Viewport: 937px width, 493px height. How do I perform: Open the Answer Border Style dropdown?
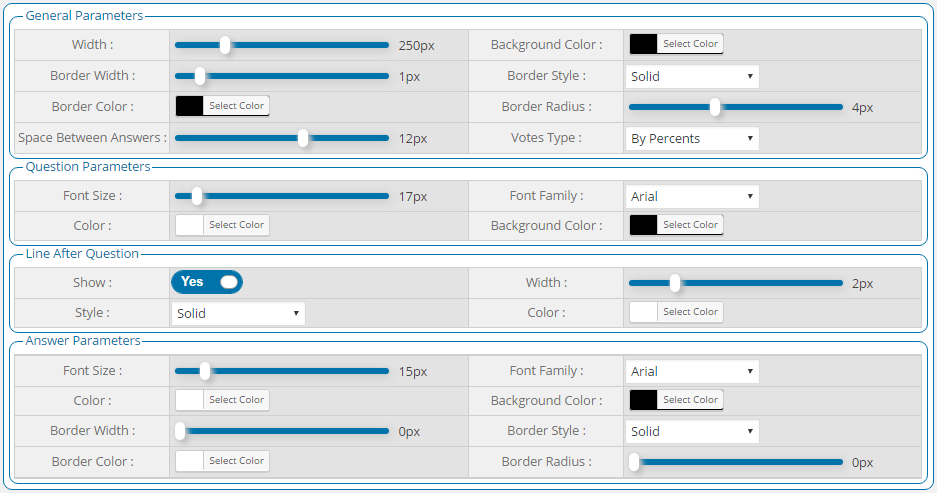coord(691,431)
